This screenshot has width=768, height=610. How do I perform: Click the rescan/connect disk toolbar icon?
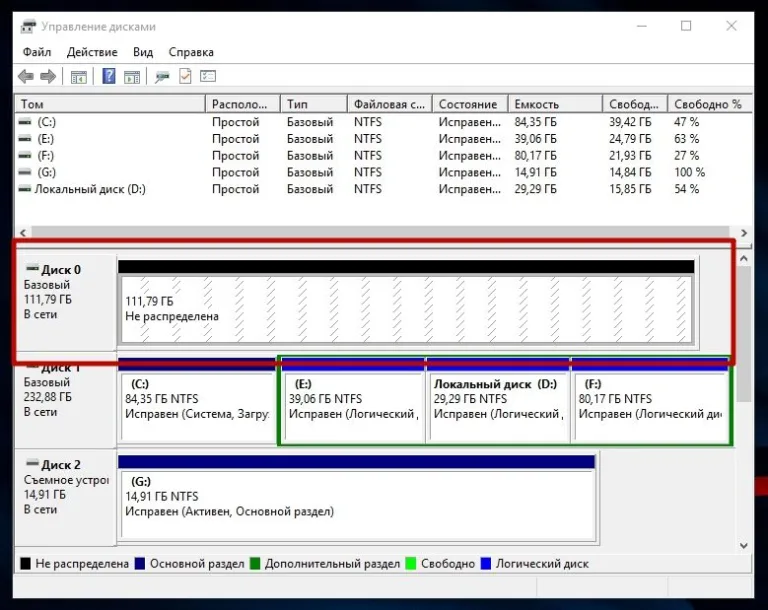point(162,77)
